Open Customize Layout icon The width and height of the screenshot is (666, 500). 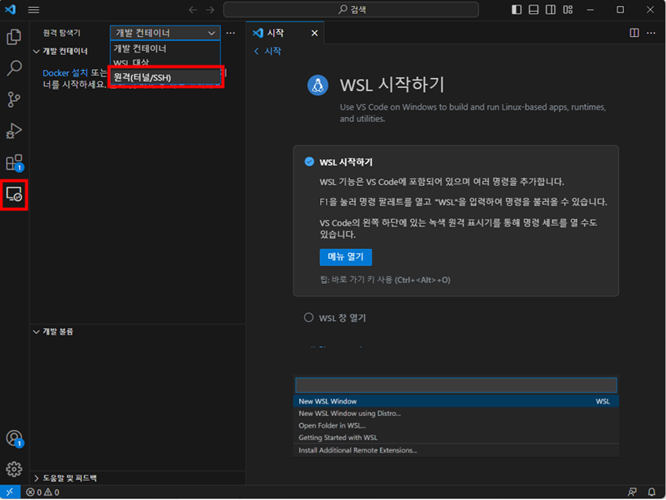pyautogui.click(x=568, y=9)
